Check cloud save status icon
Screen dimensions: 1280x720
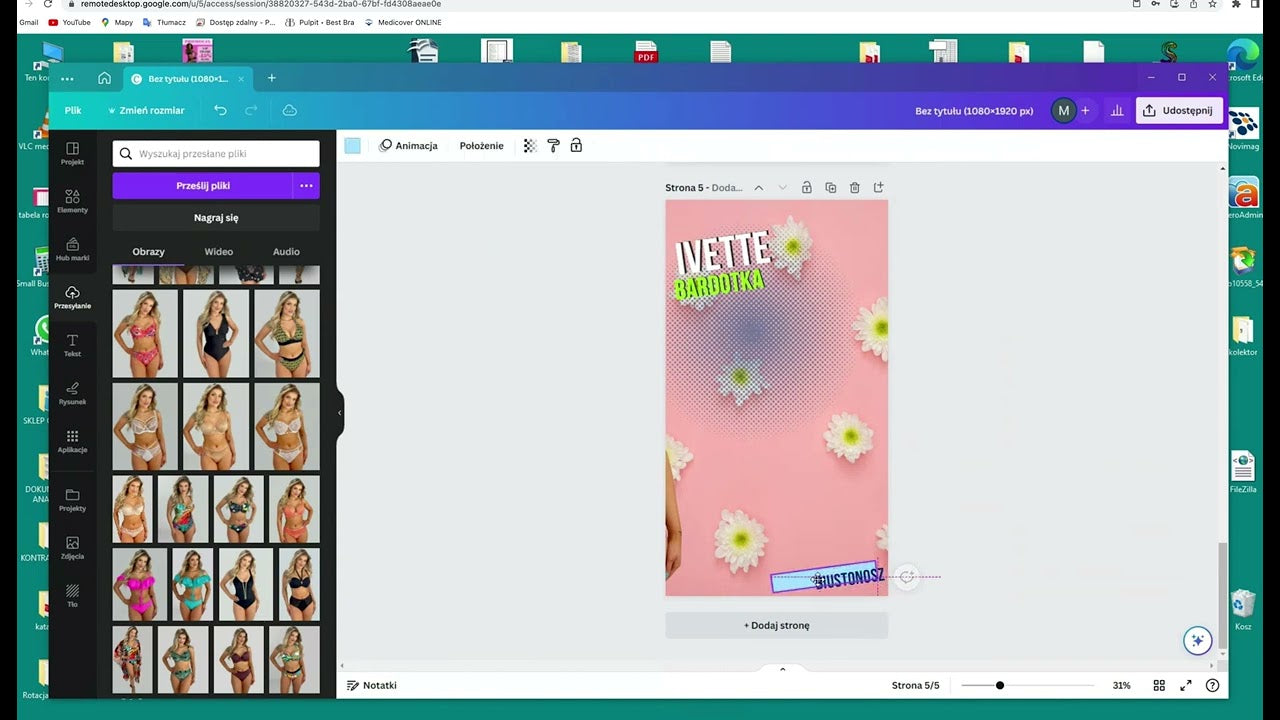pos(289,110)
